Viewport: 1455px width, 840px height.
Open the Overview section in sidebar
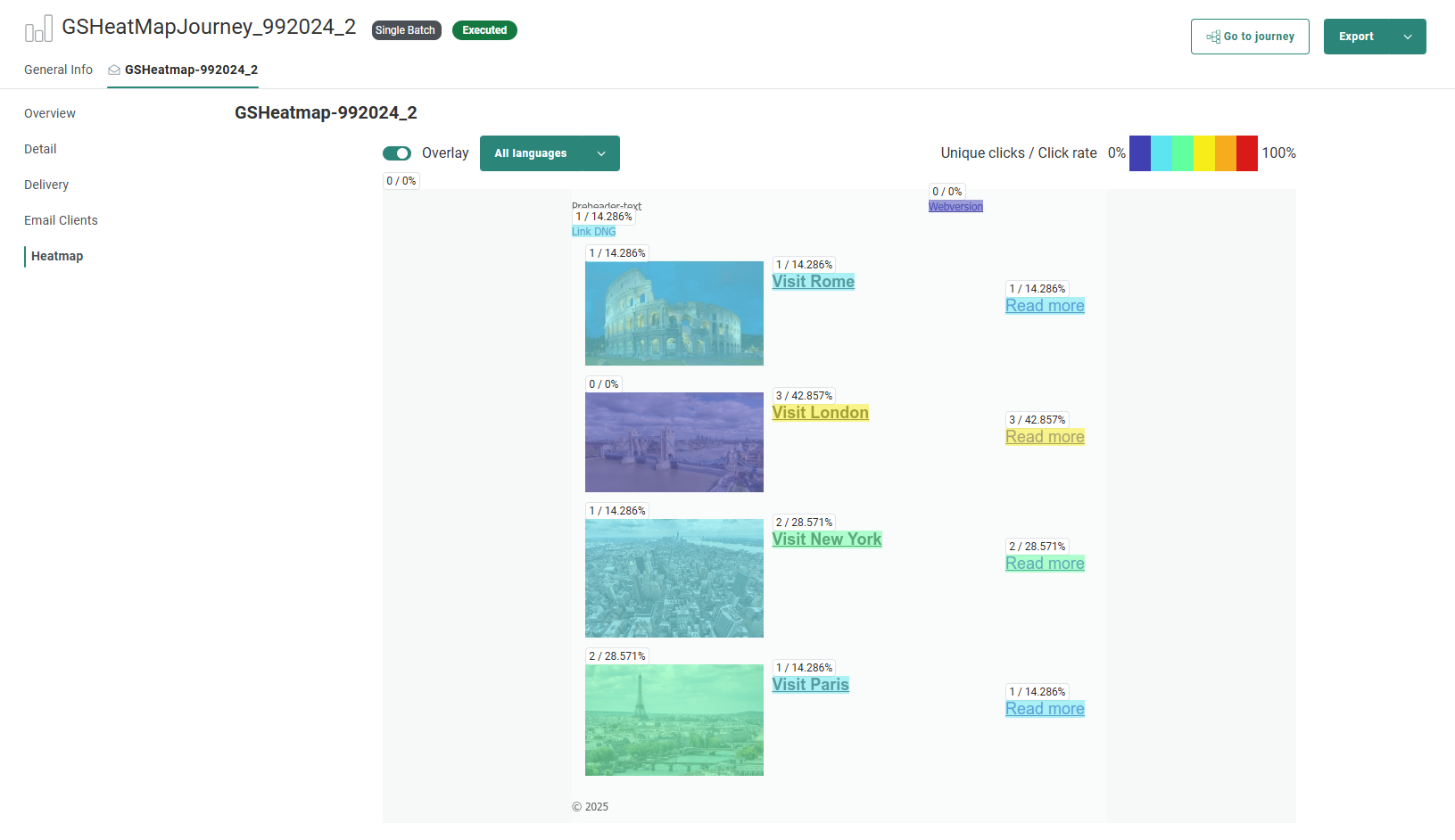click(x=50, y=113)
